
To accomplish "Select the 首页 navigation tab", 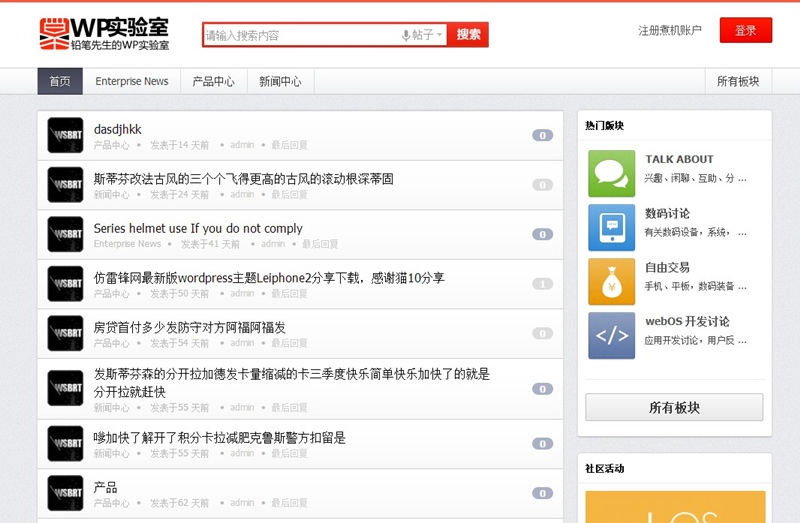I will (x=60, y=82).
